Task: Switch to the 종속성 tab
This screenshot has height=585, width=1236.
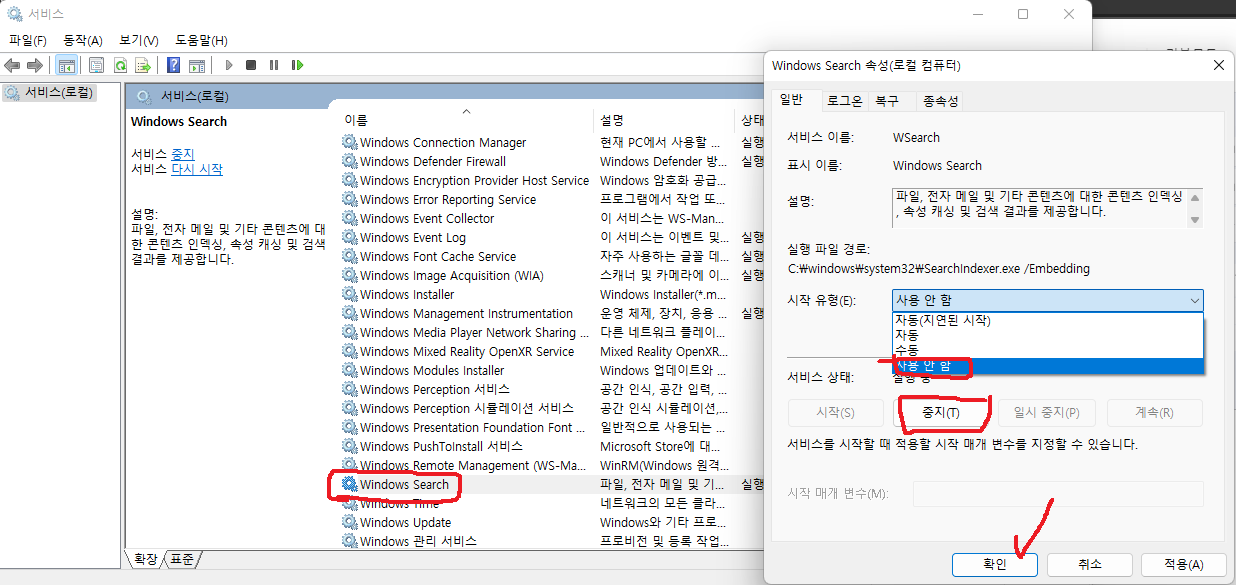Action: [940, 101]
